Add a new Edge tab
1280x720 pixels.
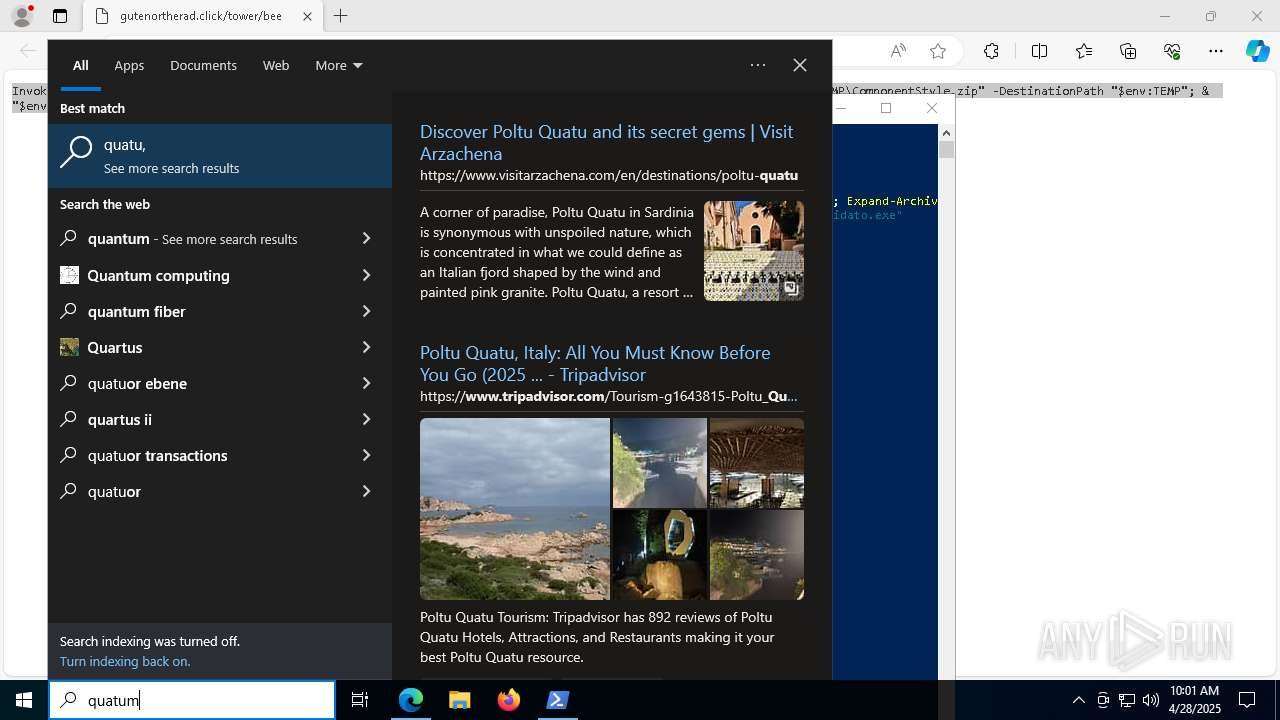point(341,16)
